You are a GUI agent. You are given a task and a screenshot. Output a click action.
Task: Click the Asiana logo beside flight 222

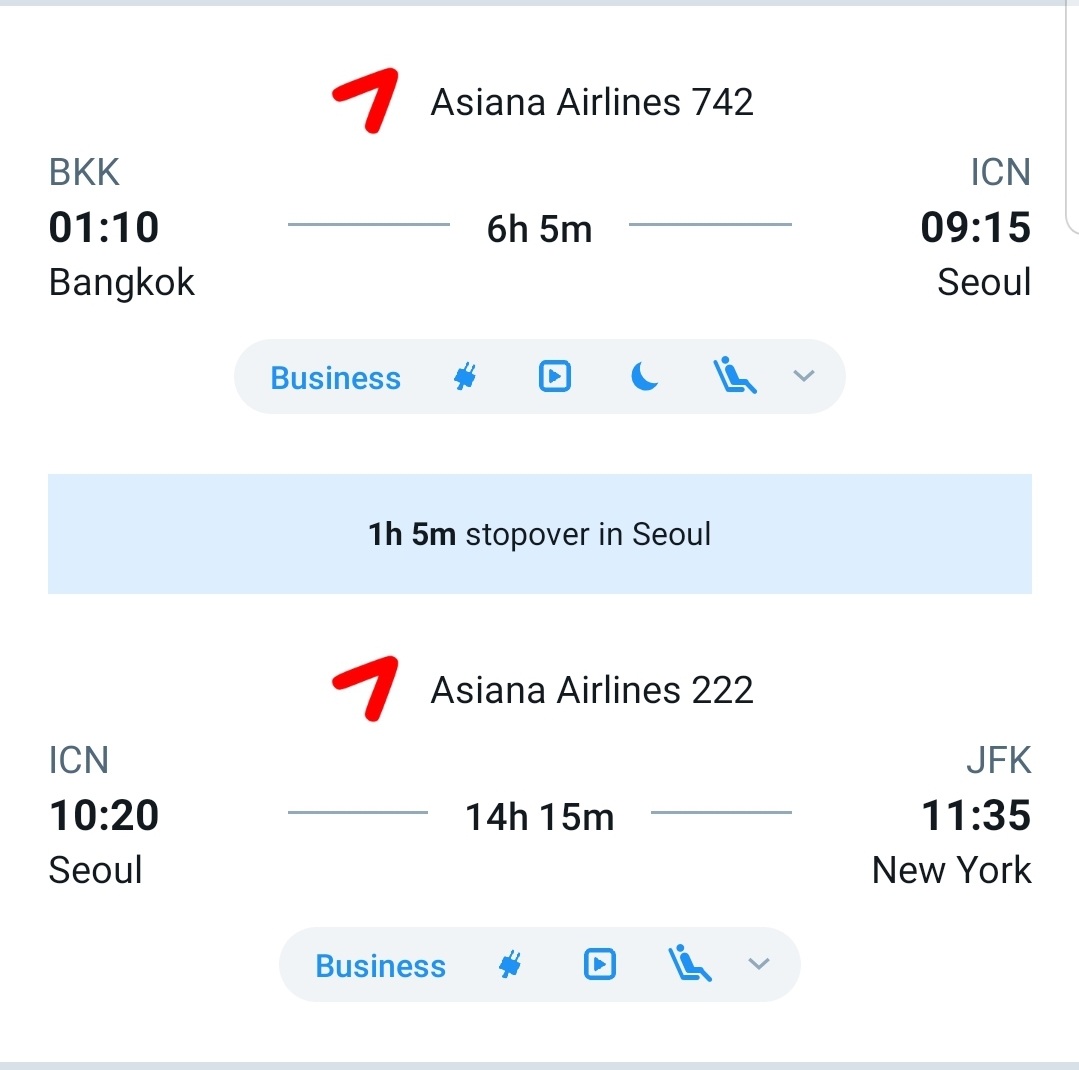pyautogui.click(x=366, y=688)
